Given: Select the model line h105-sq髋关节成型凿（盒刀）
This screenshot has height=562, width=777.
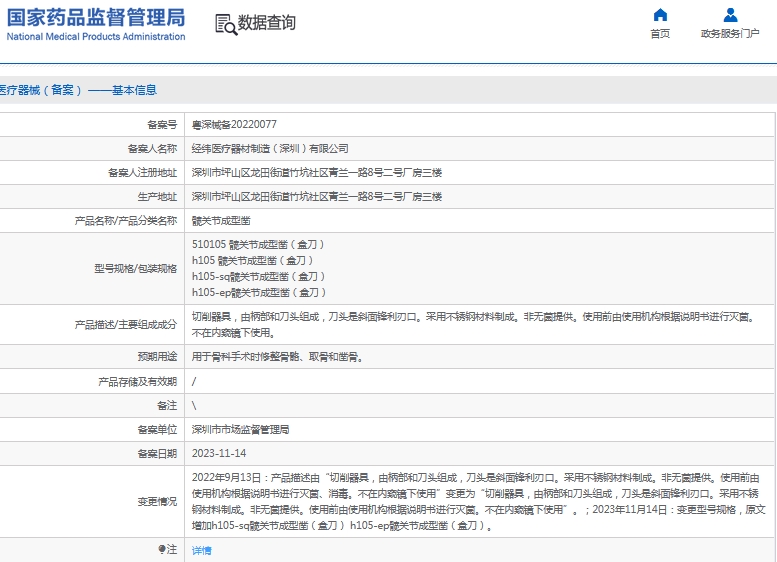Looking at the screenshot, I should point(258,277).
